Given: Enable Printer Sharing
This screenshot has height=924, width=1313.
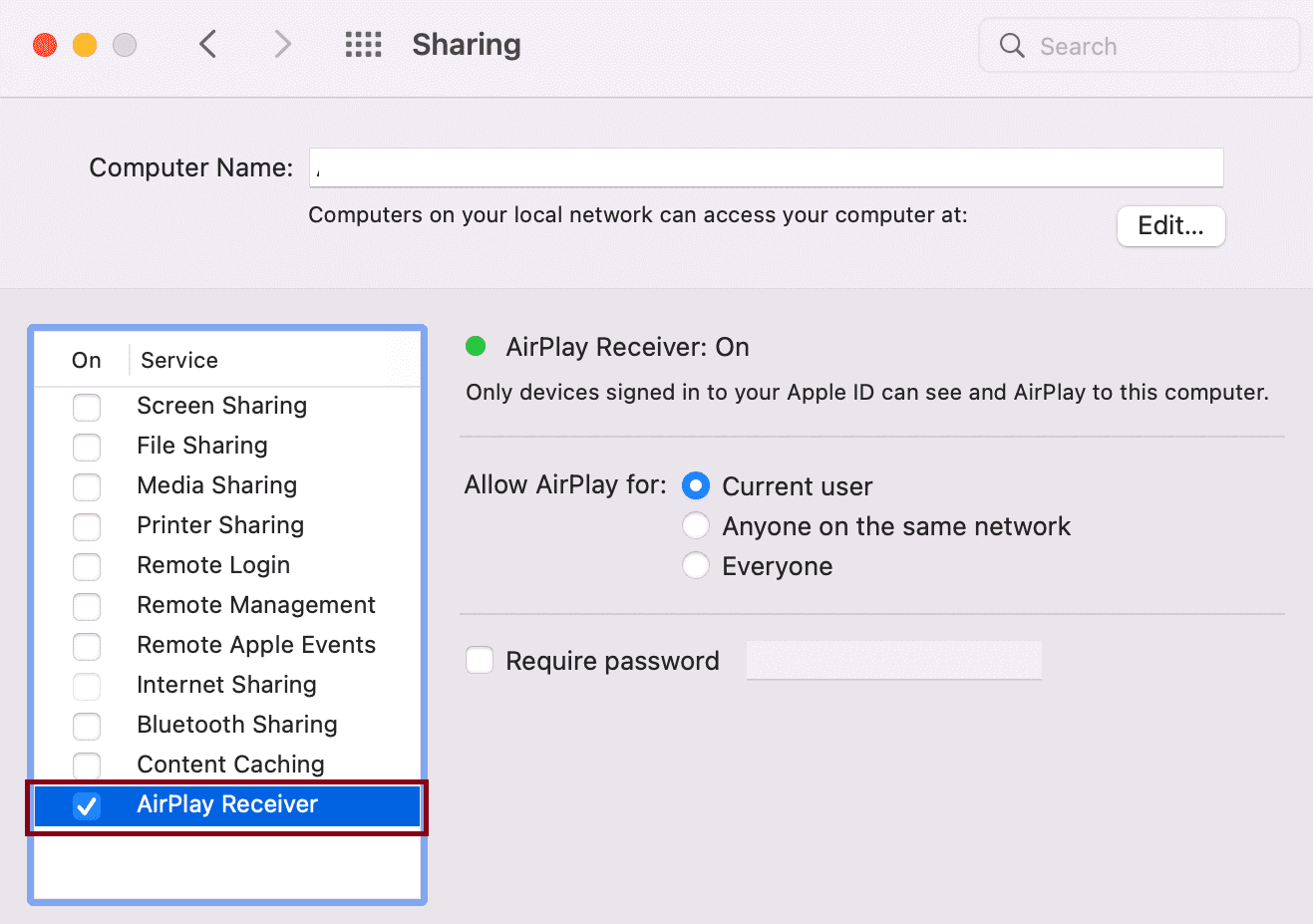Looking at the screenshot, I should coord(87,527).
